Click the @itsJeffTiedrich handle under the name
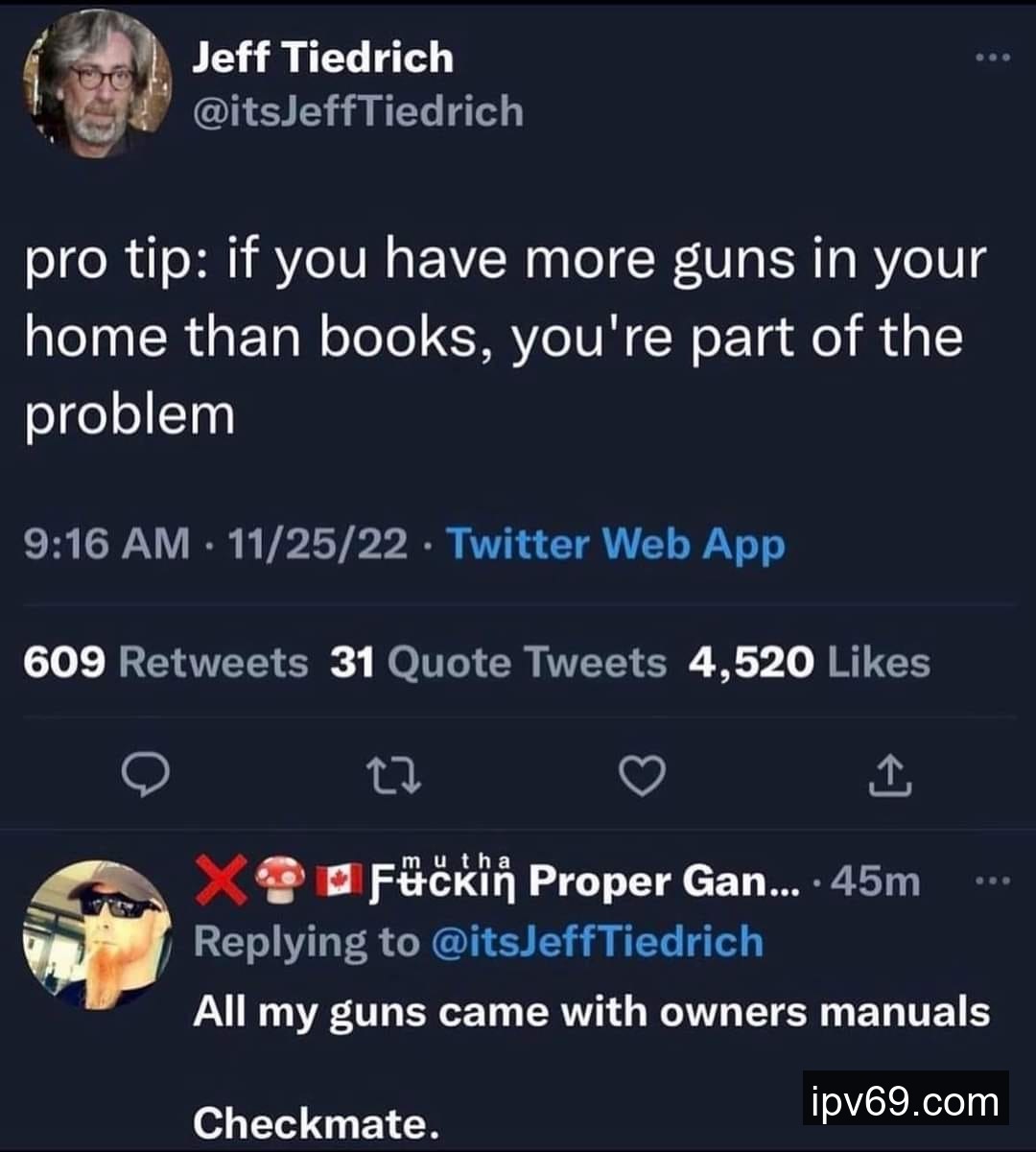Screen dimensions: 1036x1152 (x=359, y=112)
